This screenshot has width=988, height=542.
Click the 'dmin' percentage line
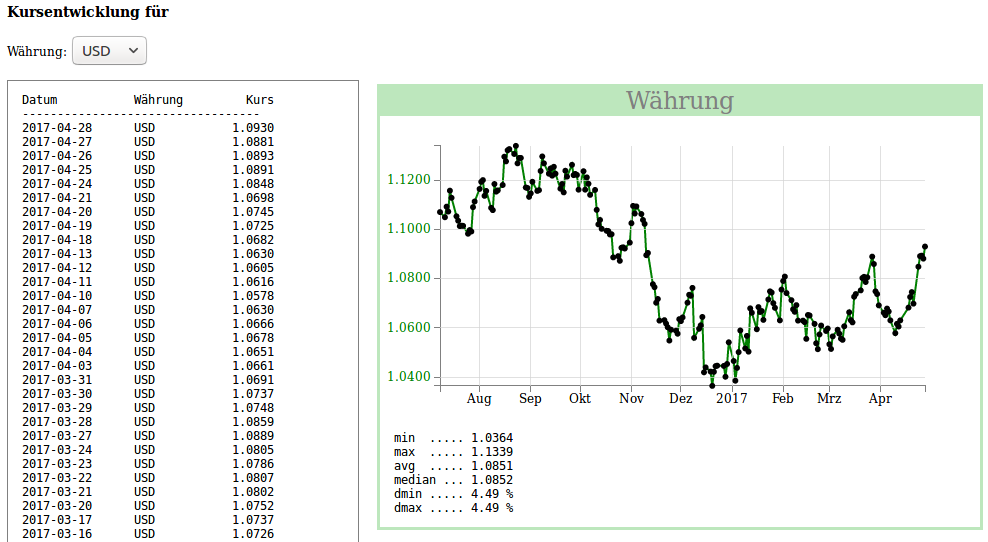453,494
